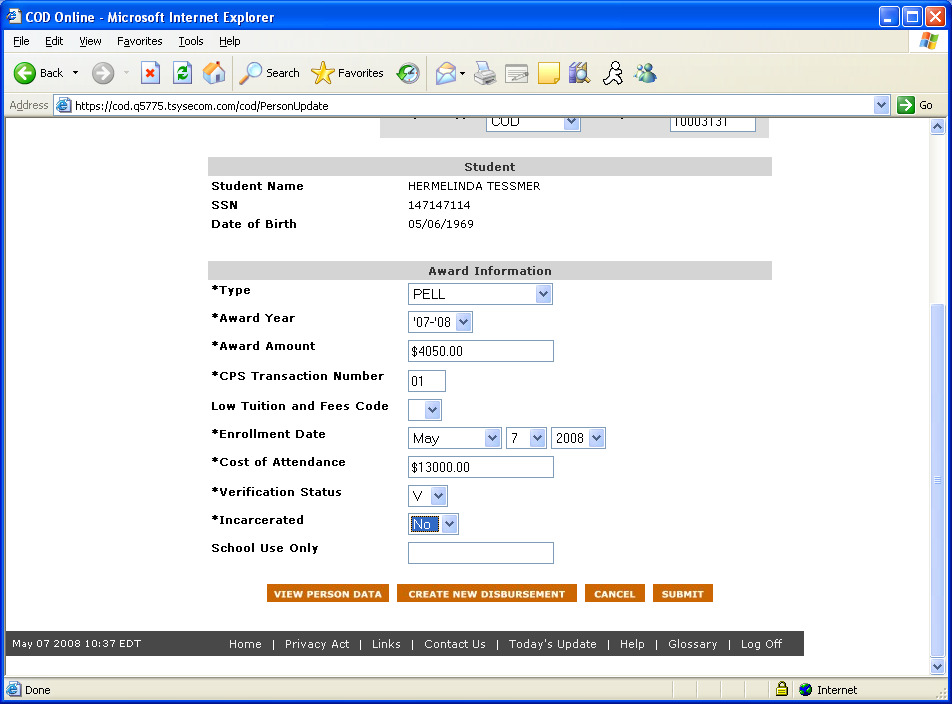Open the Links footer link
This screenshot has width=952, height=704.
tap(386, 644)
